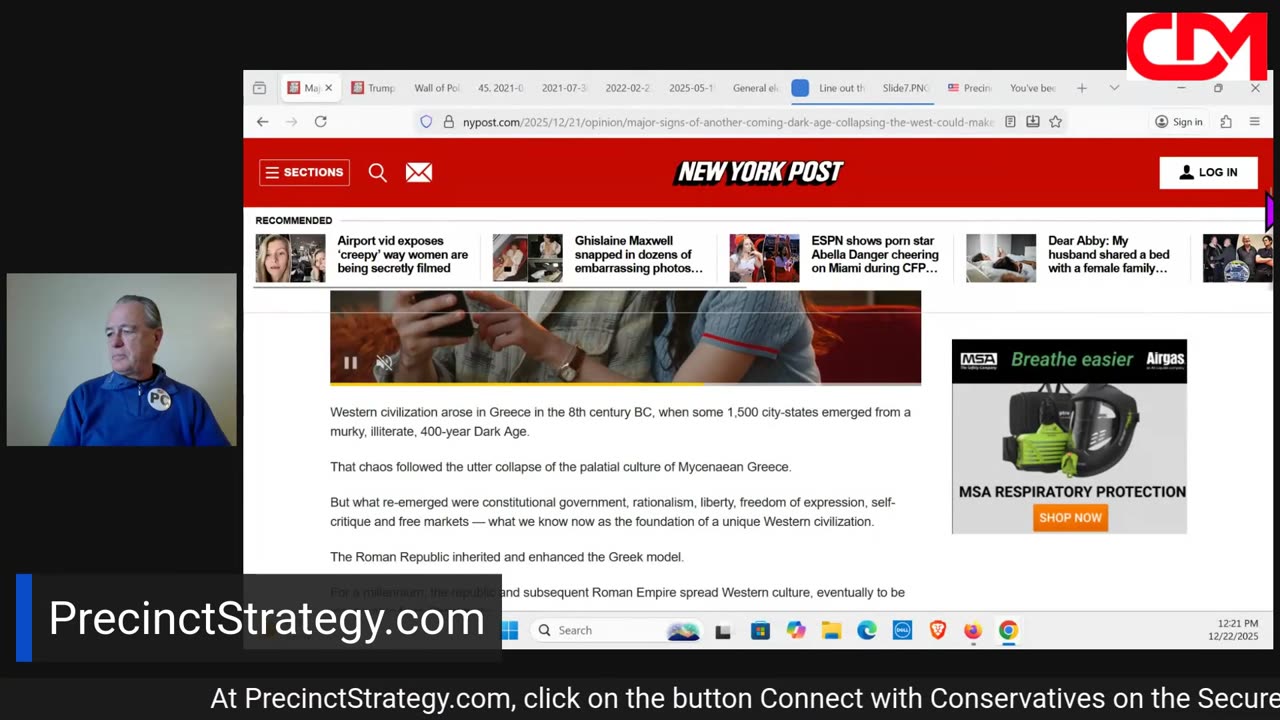Click the email envelope icon in the Post header
This screenshot has width=1280, height=720.
coord(419,172)
